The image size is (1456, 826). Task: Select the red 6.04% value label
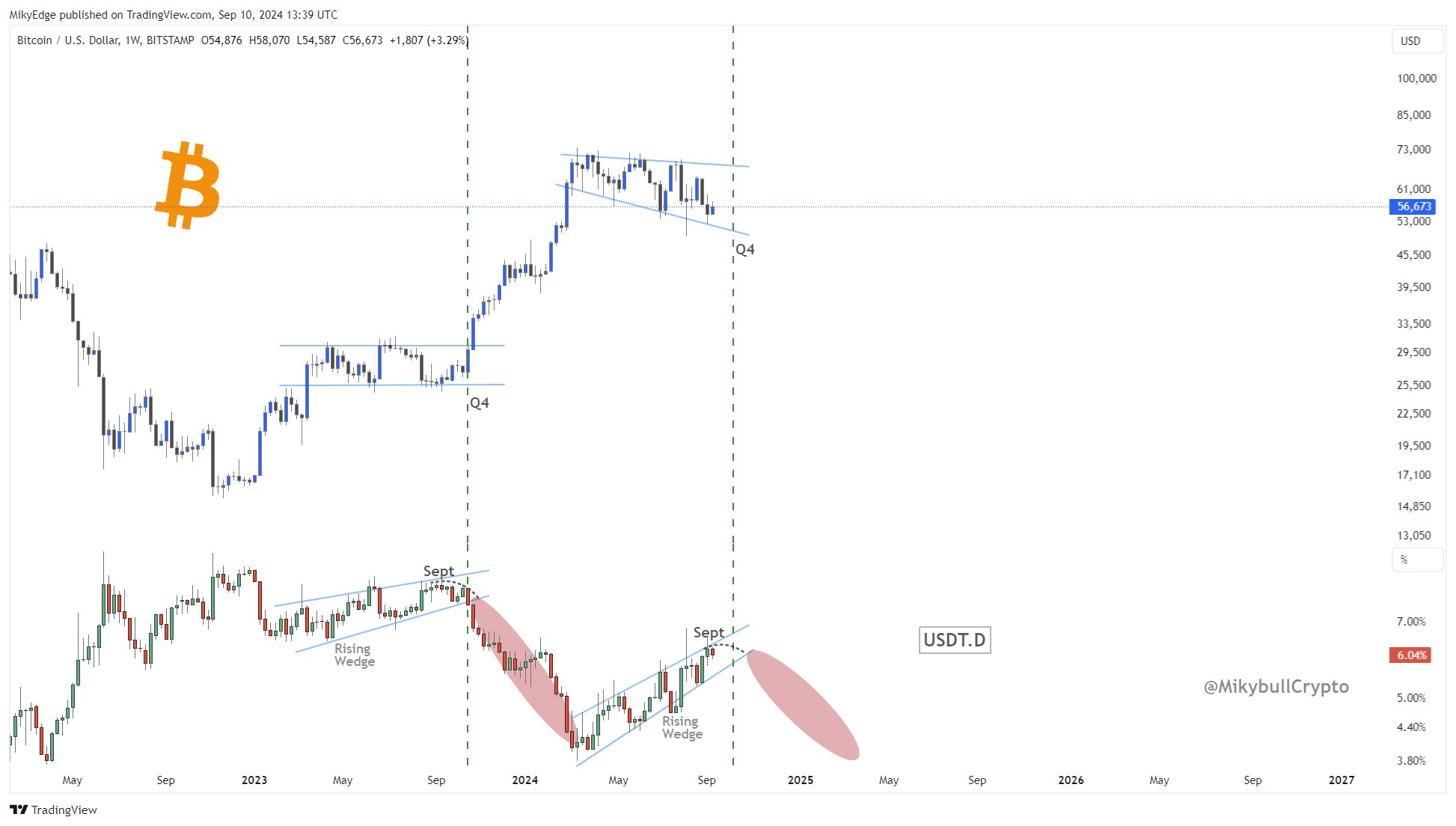click(x=1410, y=655)
